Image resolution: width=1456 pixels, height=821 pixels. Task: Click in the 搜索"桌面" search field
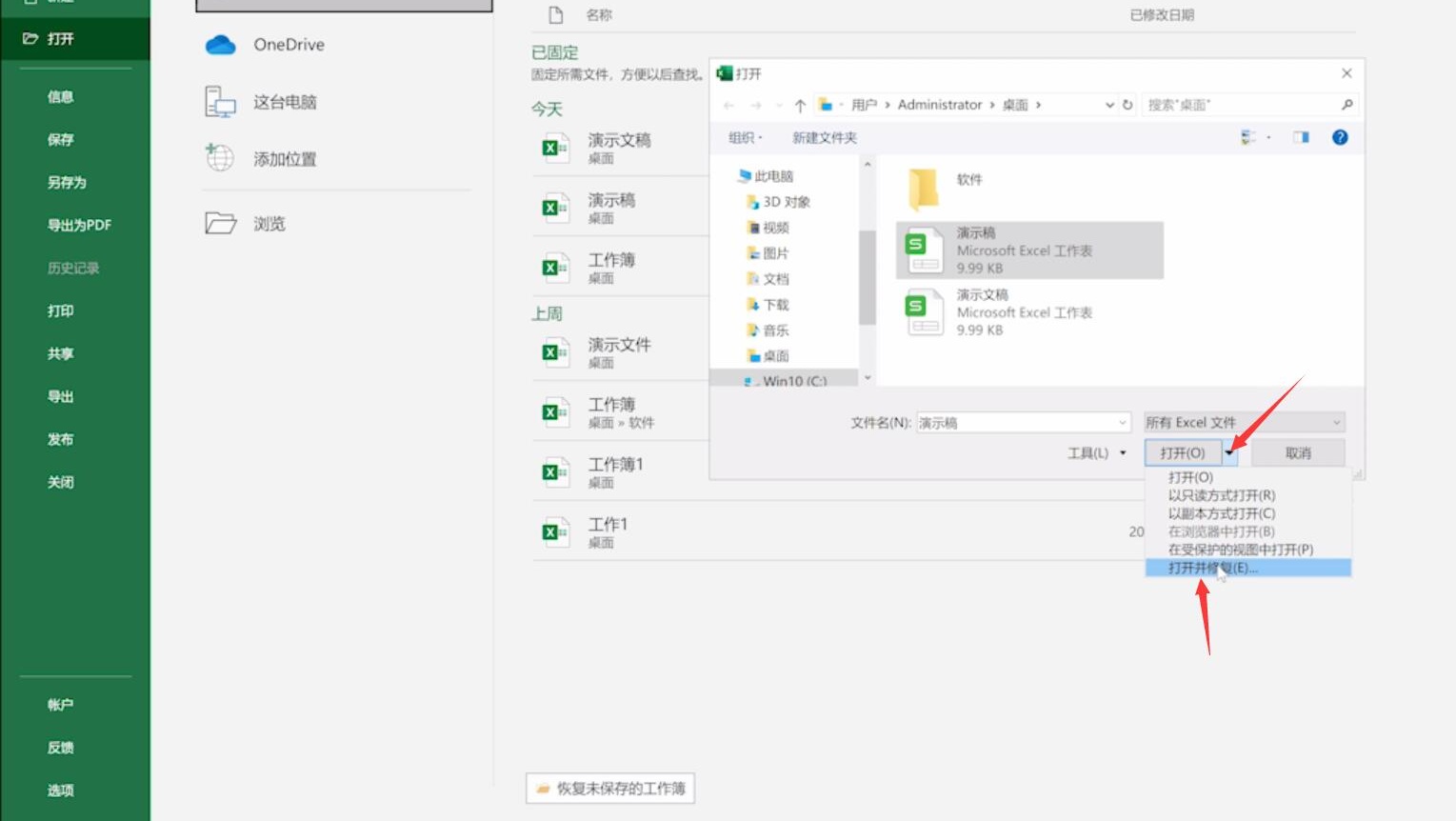[x=1238, y=105]
